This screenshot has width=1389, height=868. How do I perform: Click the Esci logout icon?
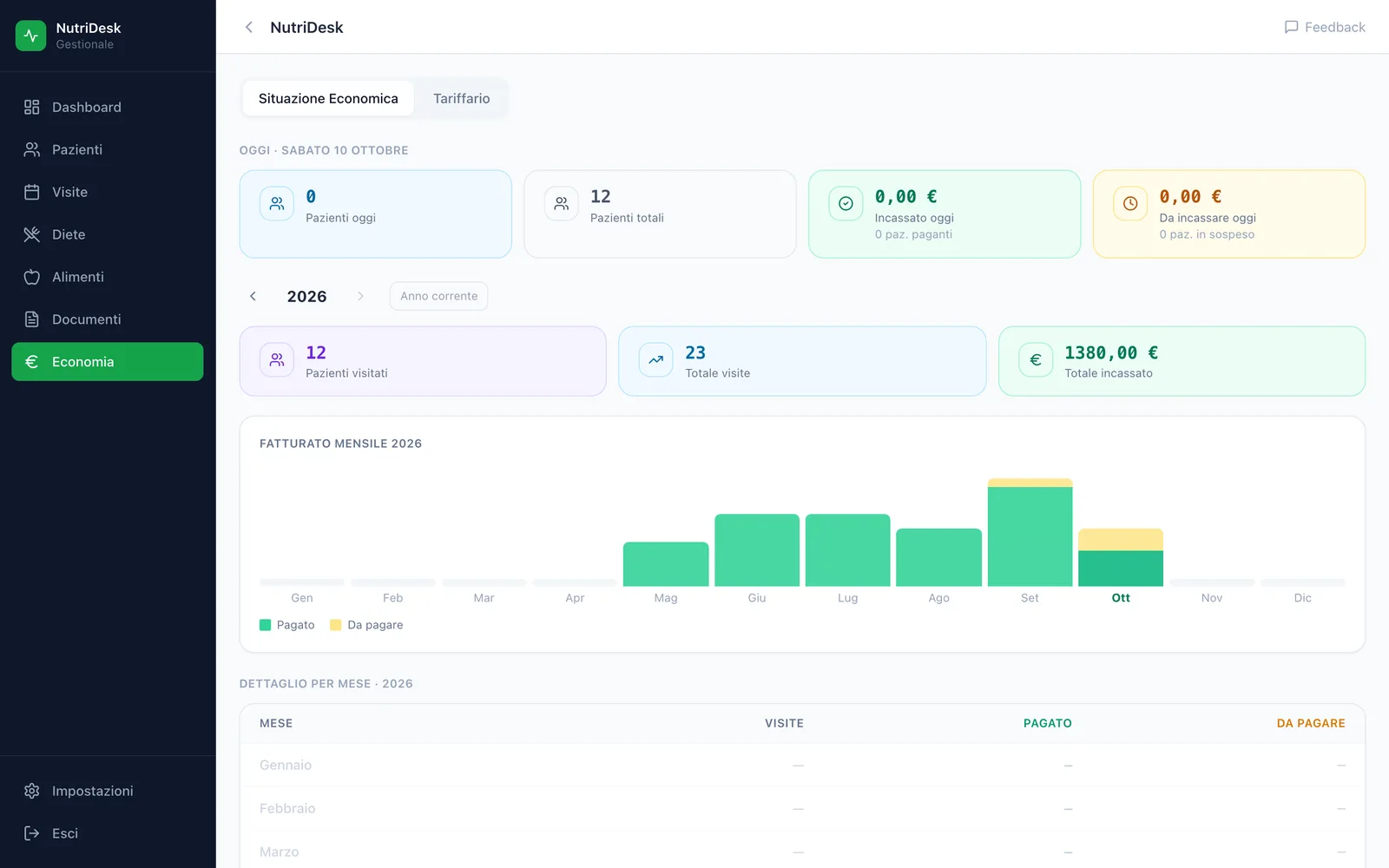tap(32, 833)
